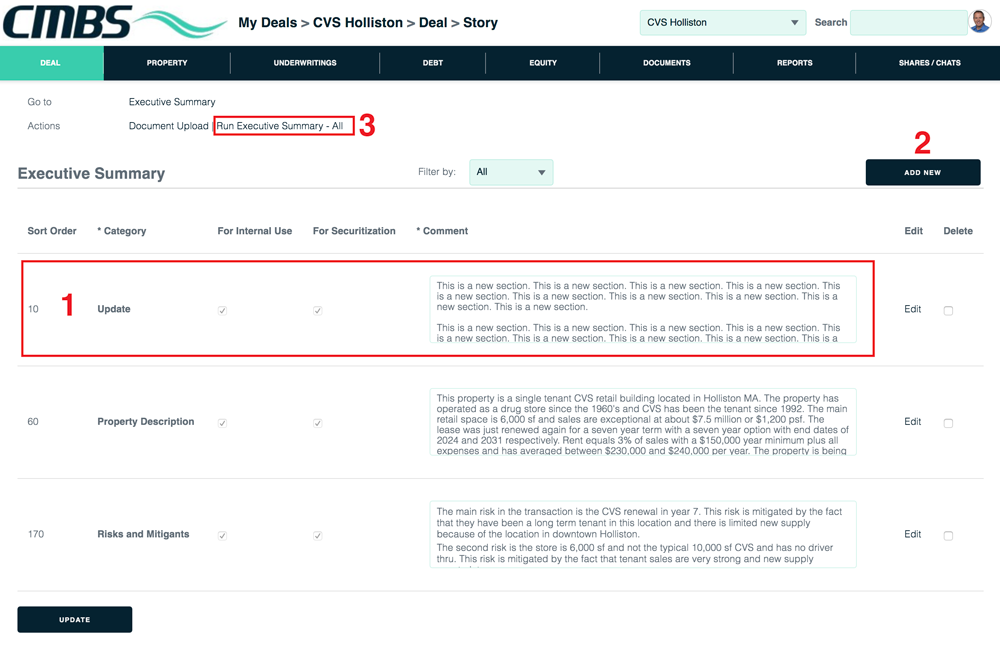The width and height of the screenshot is (1000, 646).
Task: Open the Debt tab
Action: pos(432,62)
